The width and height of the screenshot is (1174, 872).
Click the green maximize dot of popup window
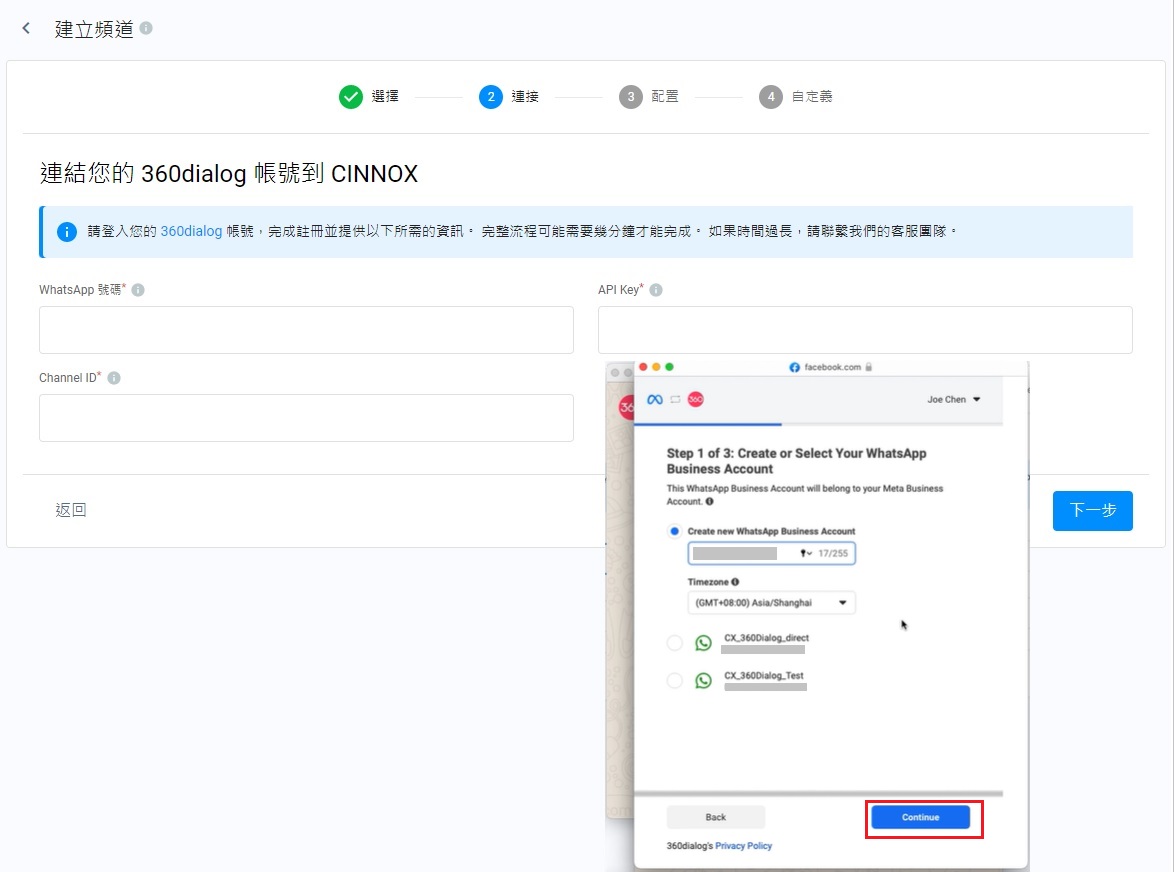pos(669,367)
